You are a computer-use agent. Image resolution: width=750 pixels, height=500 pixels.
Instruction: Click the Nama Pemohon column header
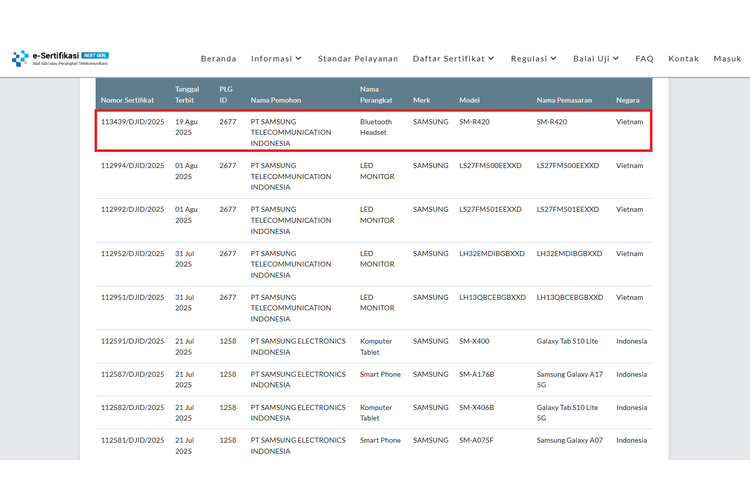tap(276, 100)
